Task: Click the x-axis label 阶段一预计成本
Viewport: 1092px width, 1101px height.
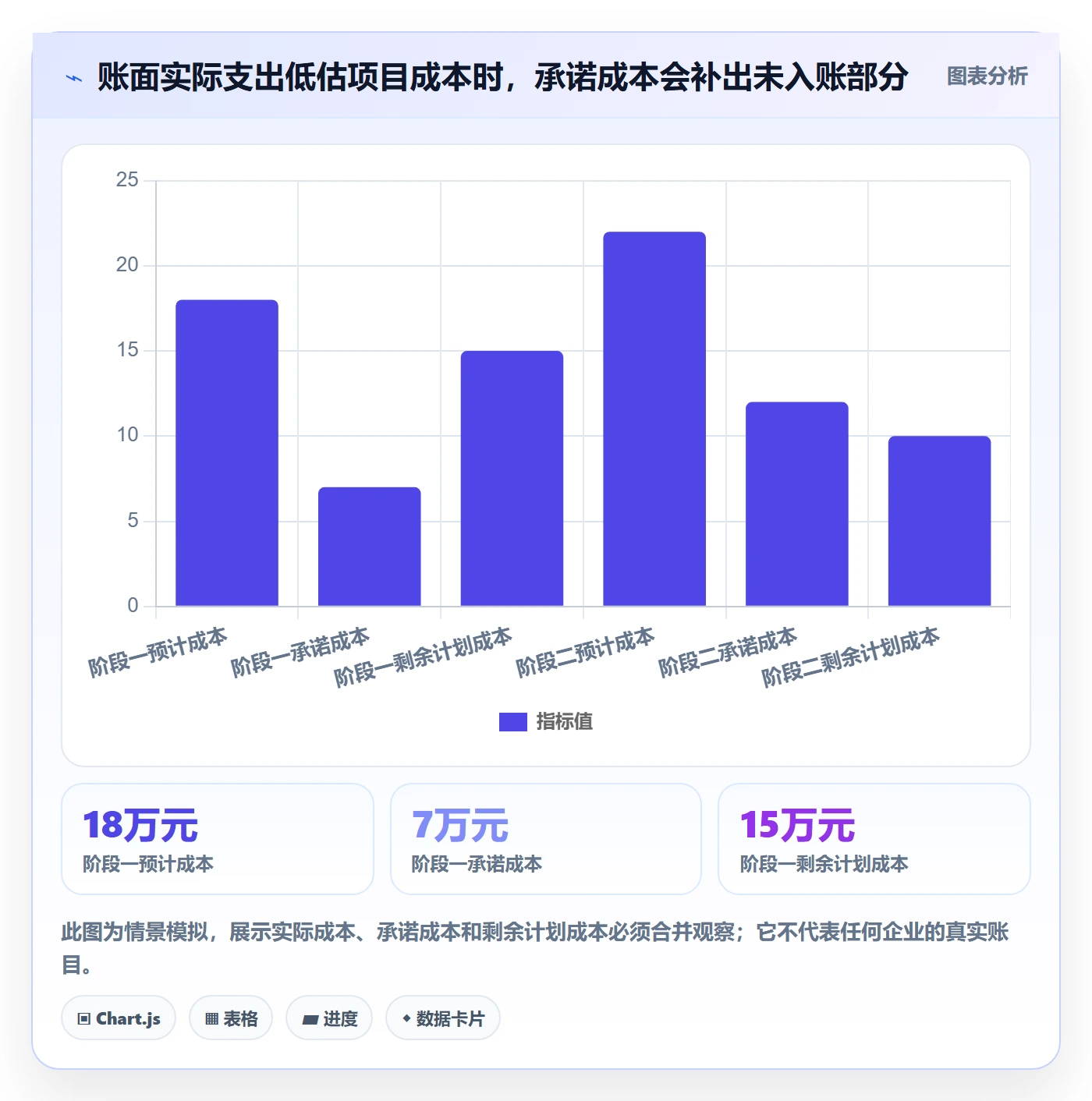Action: coord(158,652)
